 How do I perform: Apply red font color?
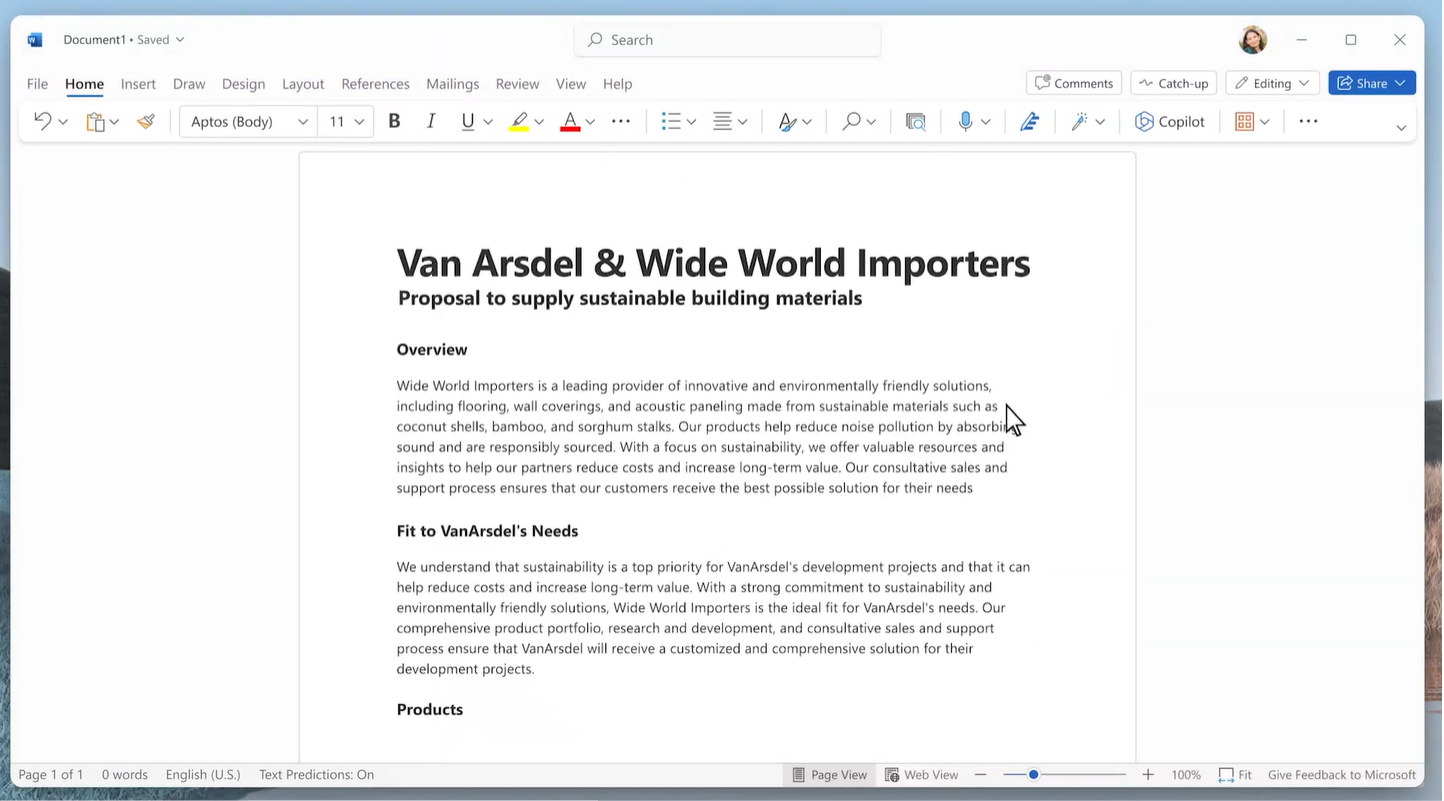[x=570, y=122]
